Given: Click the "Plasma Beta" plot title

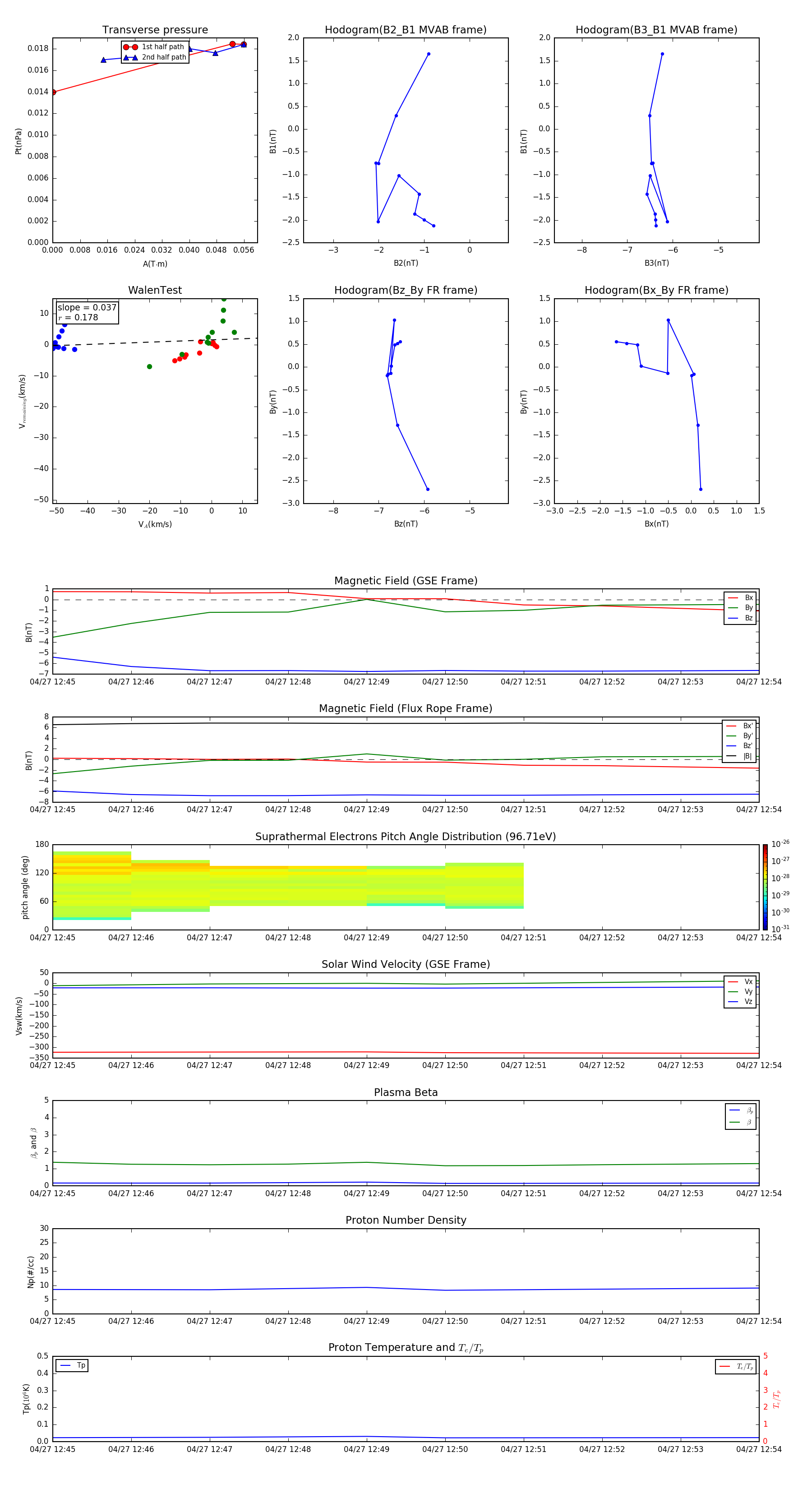Looking at the screenshot, I should (406, 1092).
